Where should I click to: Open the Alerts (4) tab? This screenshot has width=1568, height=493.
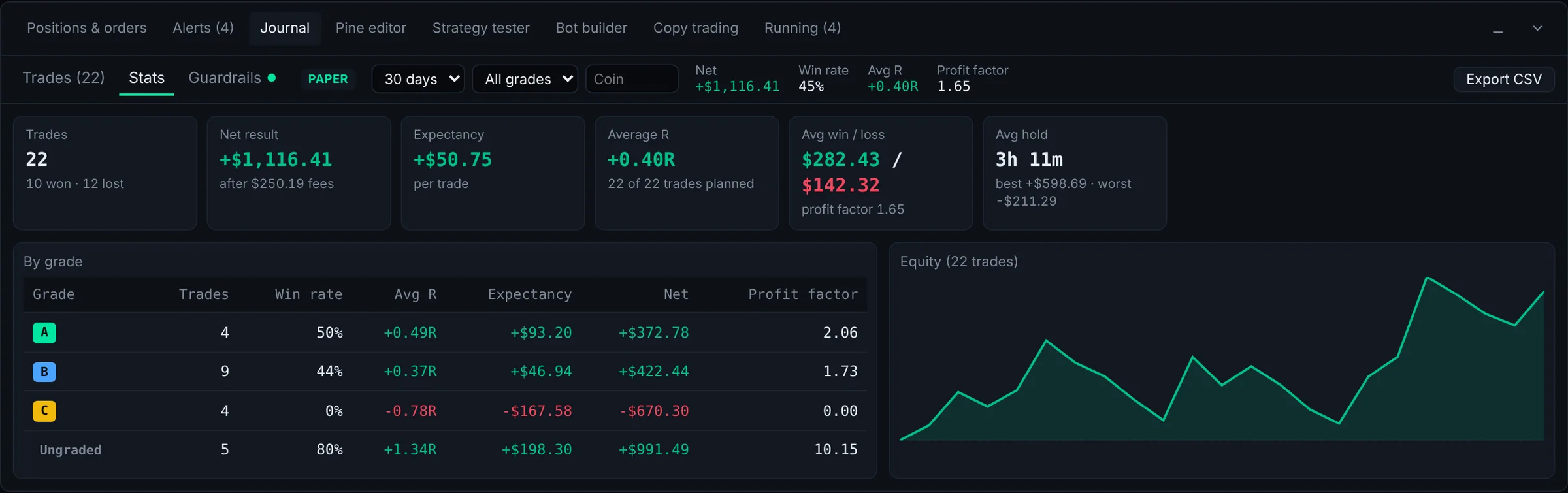point(203,28)
